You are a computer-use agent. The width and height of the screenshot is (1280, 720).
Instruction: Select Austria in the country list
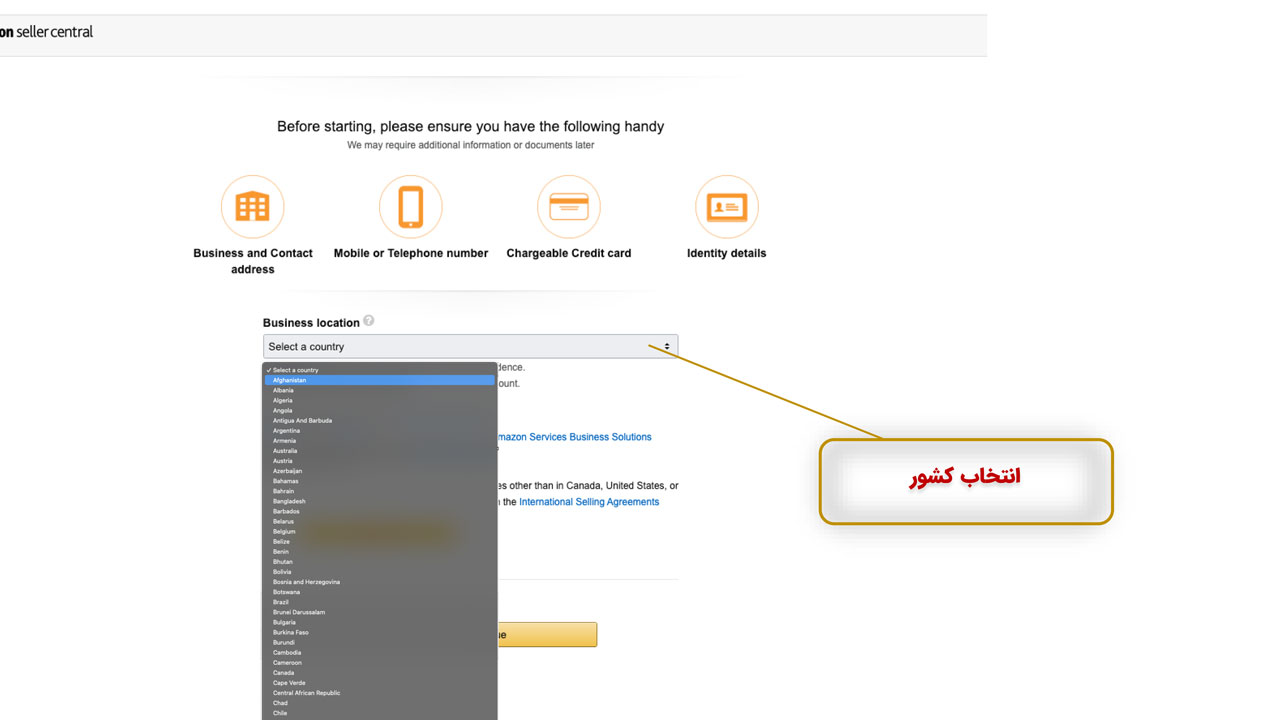tap(380, 461)
